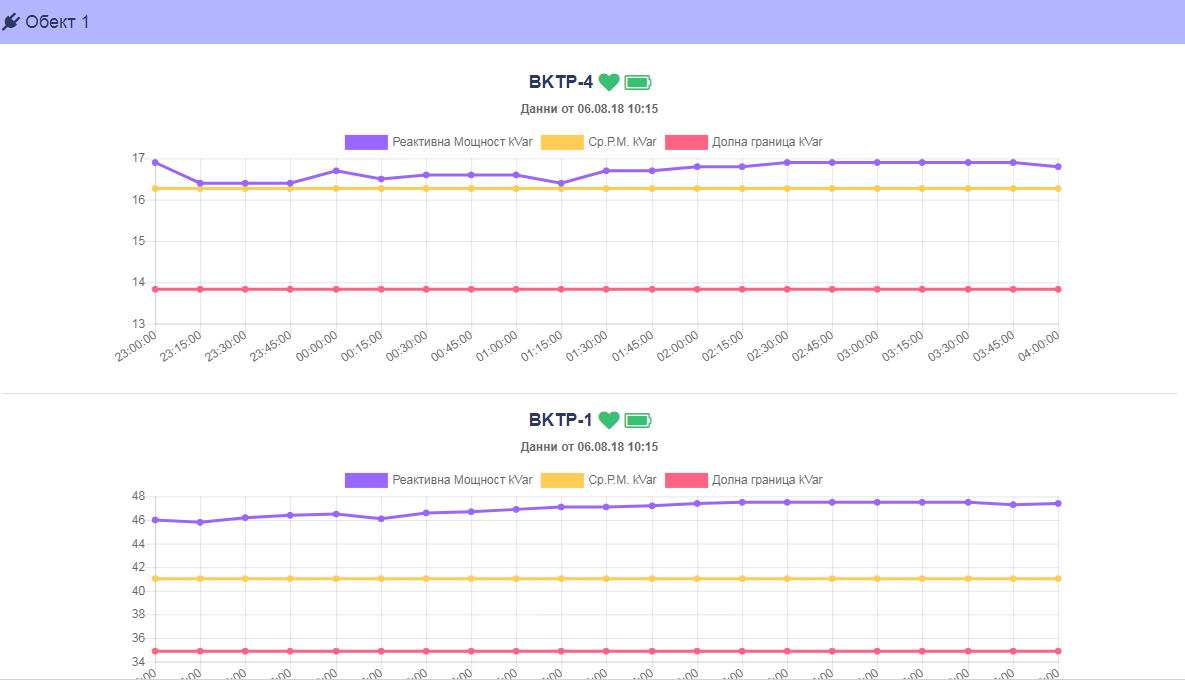Click 'Реактивна Мощност kVar' label in ВКТР-4 legend
Image resolution: width=1185 pixels, height=680 pixels.
463,142
